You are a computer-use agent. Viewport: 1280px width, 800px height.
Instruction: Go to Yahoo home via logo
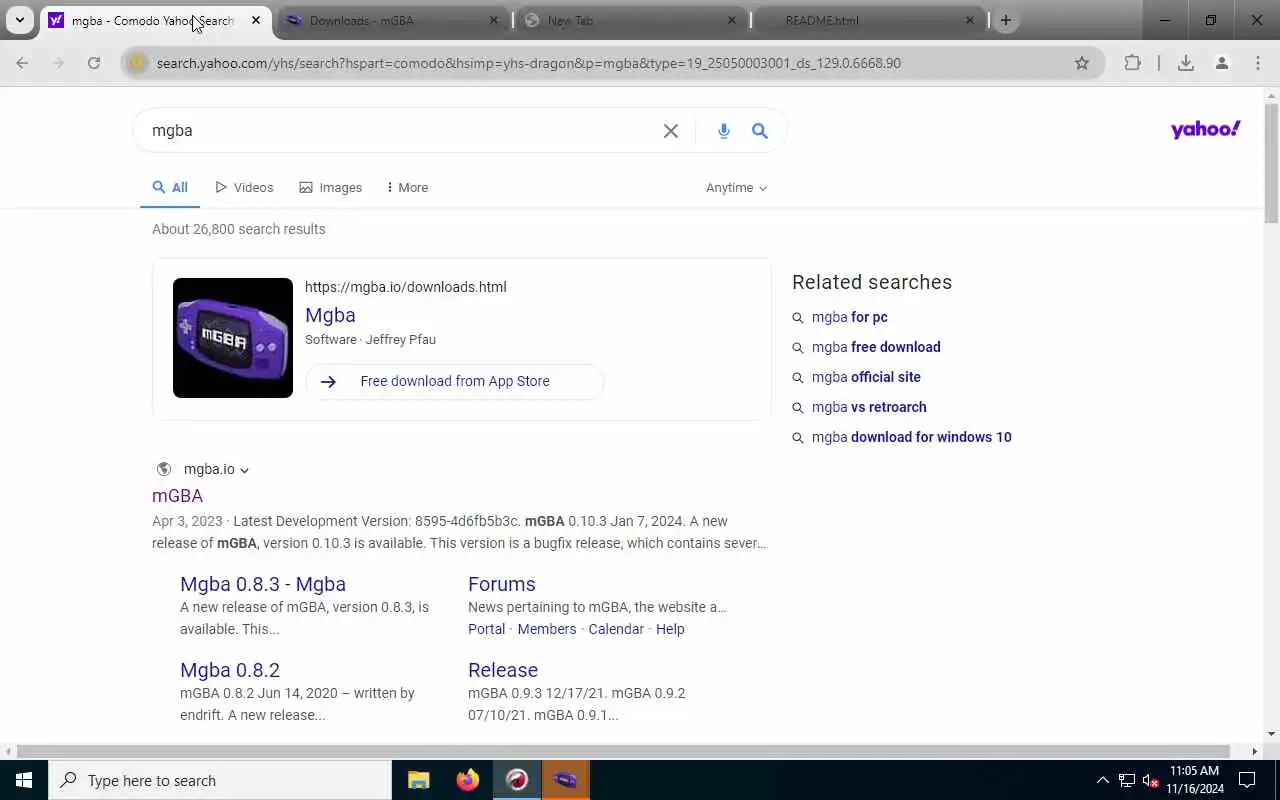pyautogui.click(x=1206, y=129)
